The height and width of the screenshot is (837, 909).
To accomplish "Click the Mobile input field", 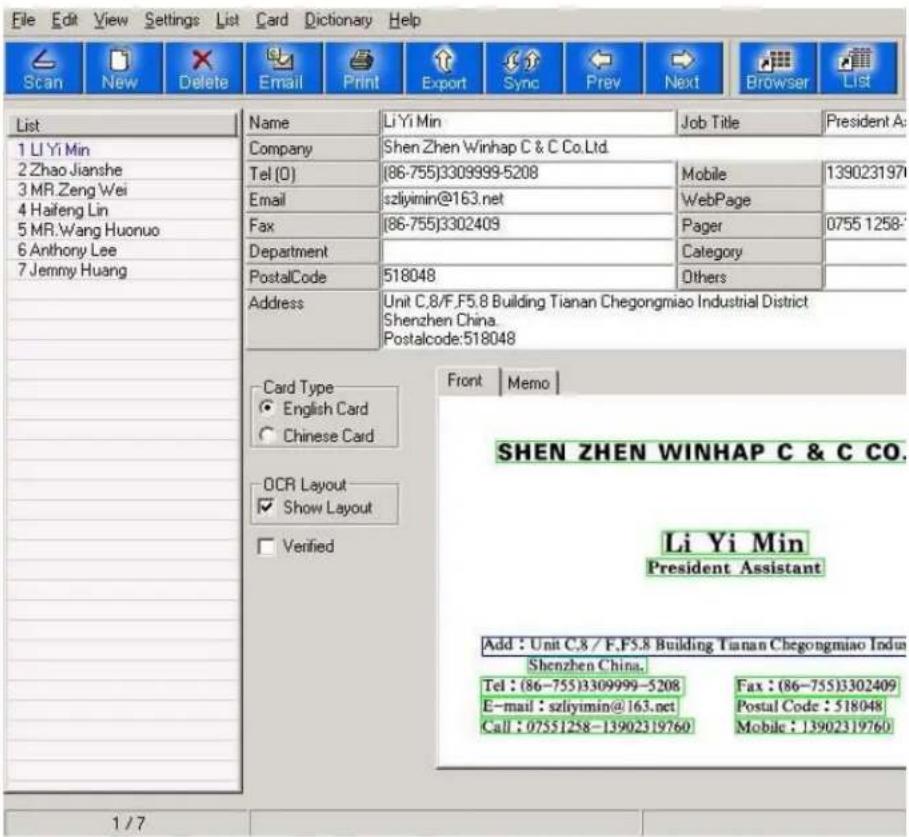I will (864, 173).
